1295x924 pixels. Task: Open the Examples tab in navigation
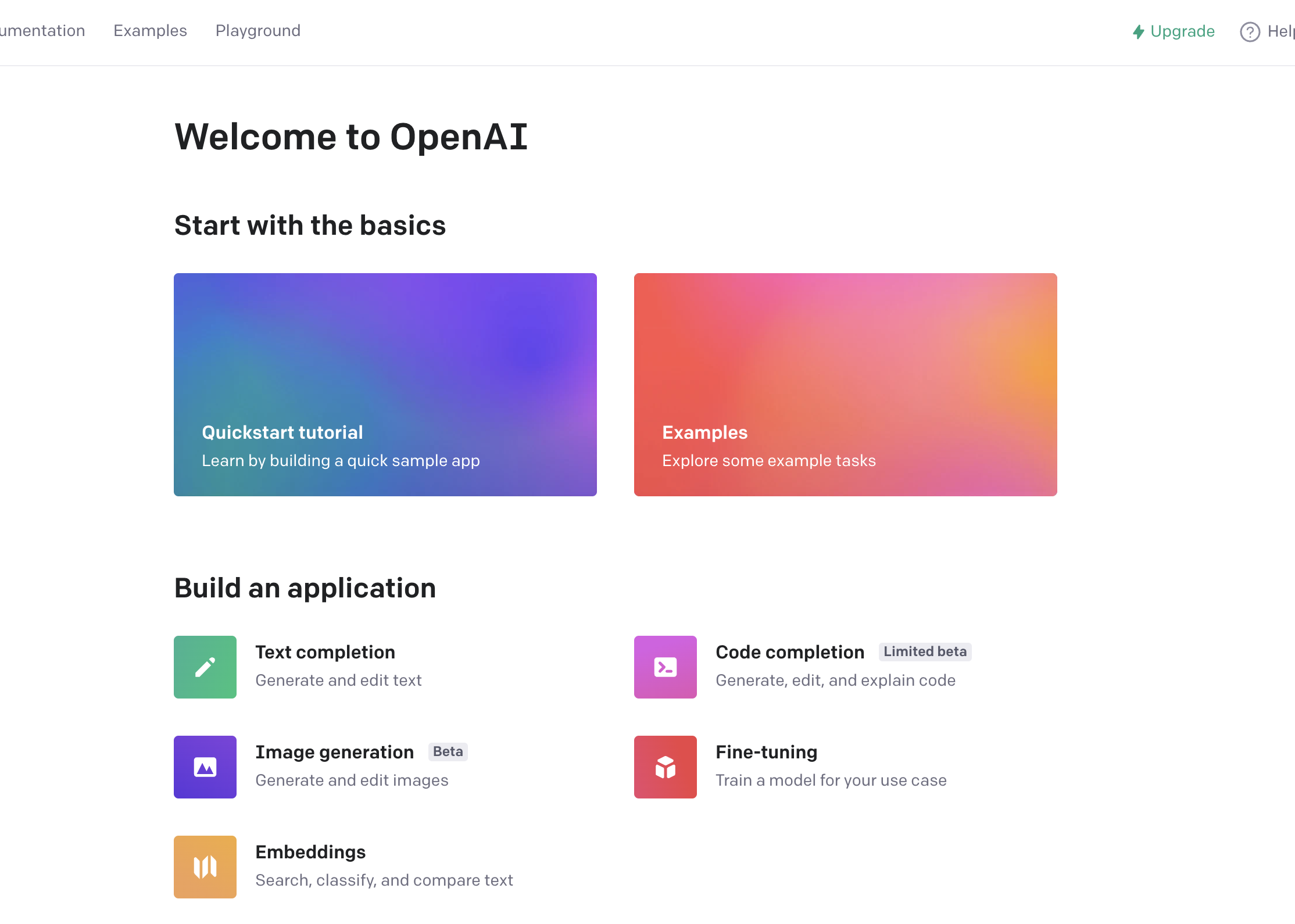click(150, 31)
